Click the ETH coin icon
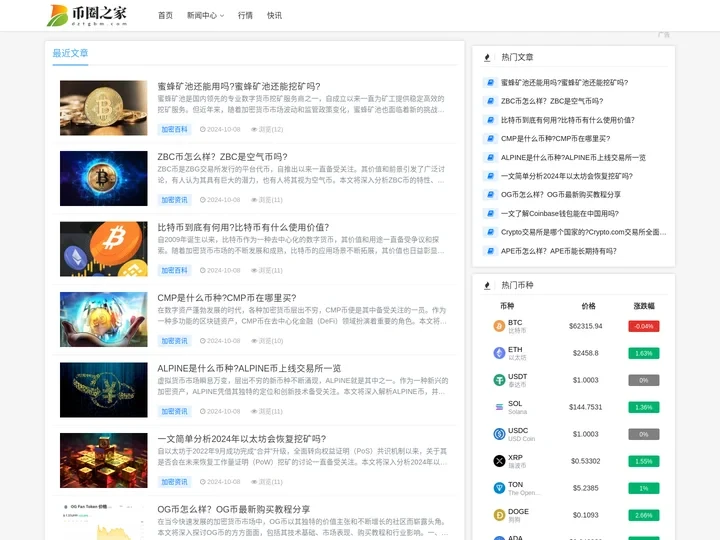Viewport: 720px width, 540px height. pos(499,353)
